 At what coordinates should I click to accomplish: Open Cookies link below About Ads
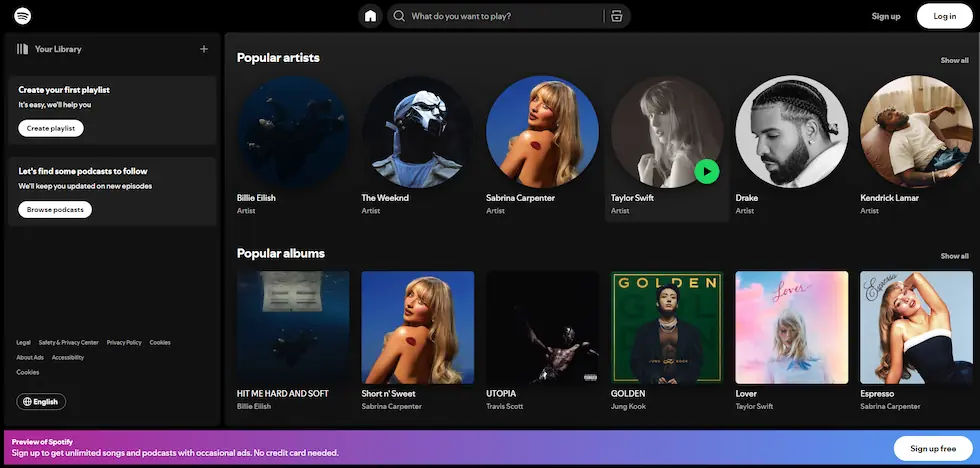click(28, 372)
